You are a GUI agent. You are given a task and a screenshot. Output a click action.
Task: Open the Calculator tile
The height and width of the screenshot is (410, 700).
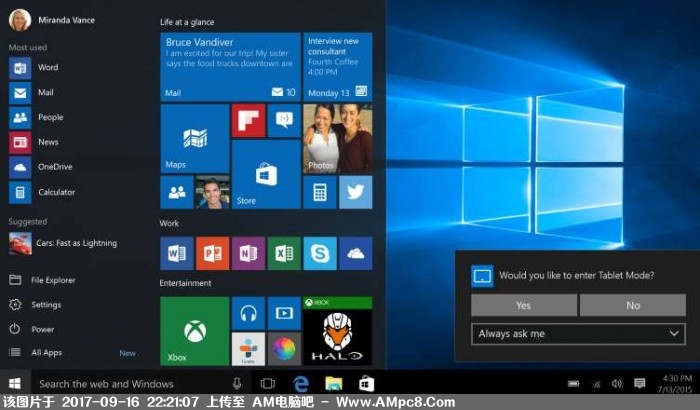(320, 192)
